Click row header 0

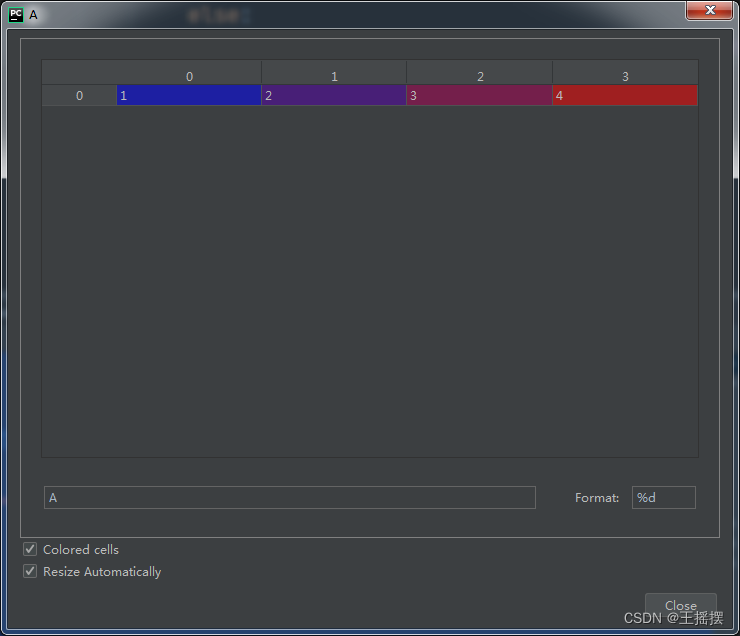tap(79, 95)
